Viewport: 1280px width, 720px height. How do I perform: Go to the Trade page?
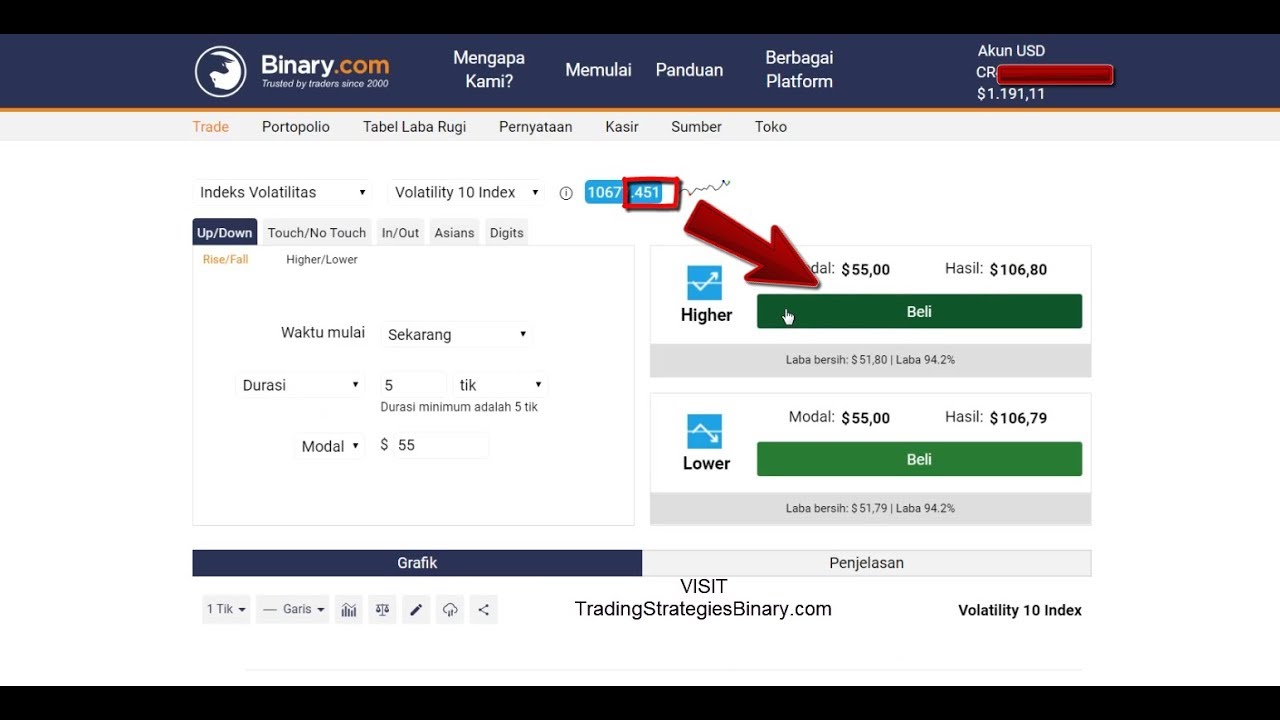(x=210, y=127)
